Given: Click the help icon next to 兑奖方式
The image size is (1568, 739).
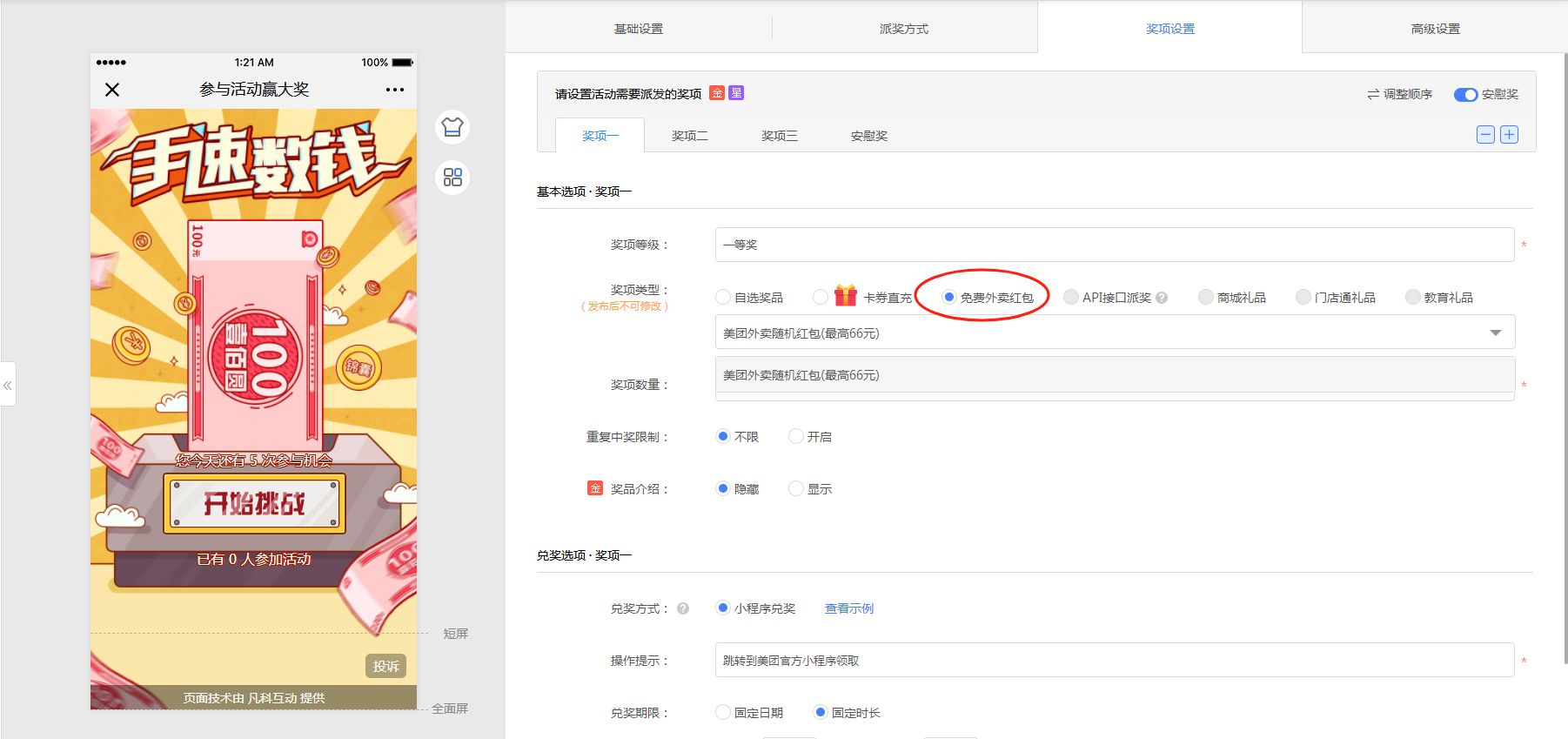Looking at the screenshot, I should [x=683, y=608].
